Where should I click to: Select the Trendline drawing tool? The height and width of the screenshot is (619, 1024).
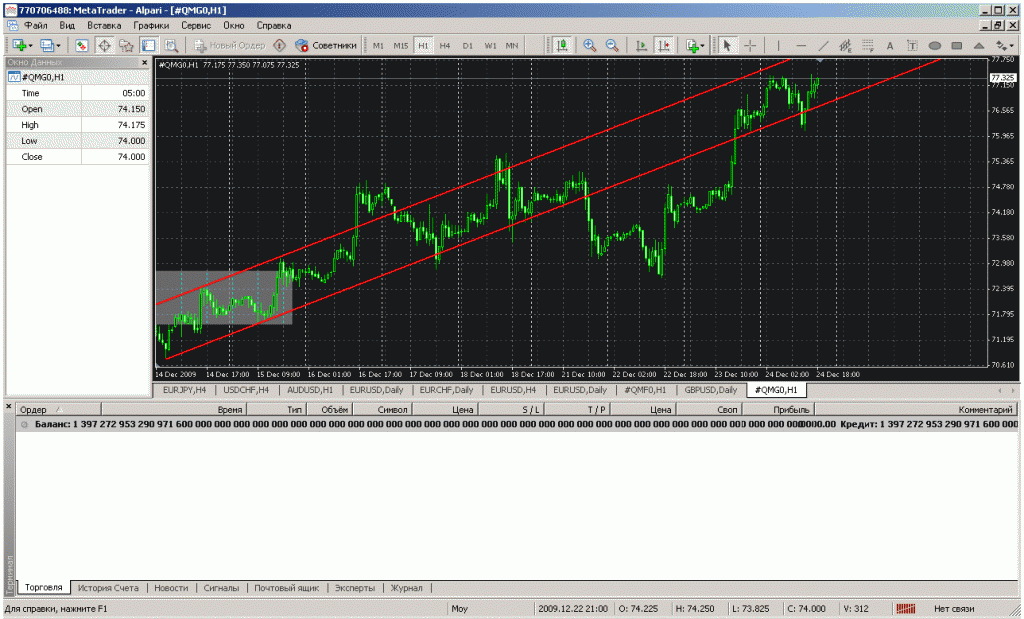click(x=824, y=45)
